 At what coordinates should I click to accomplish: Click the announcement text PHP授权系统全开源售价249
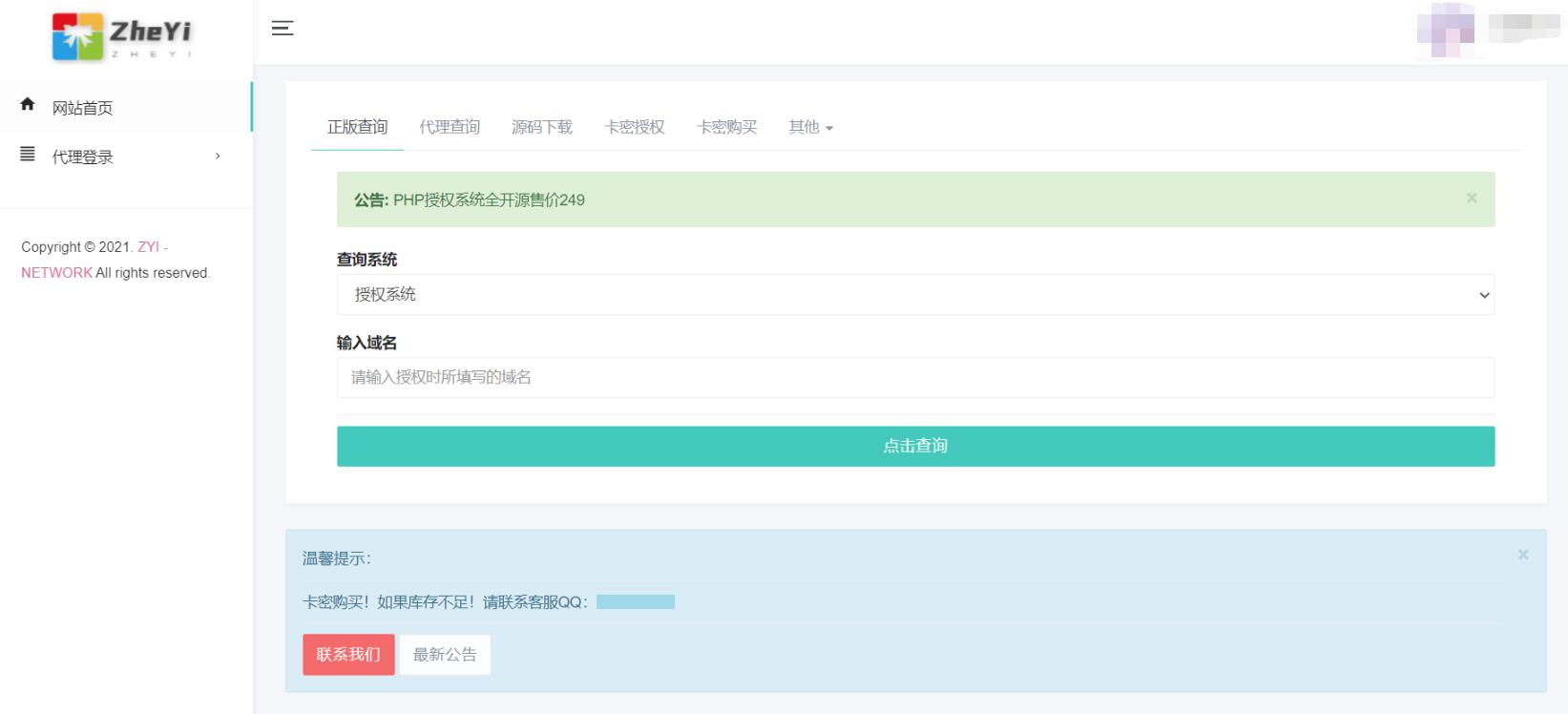coord(489,200)
